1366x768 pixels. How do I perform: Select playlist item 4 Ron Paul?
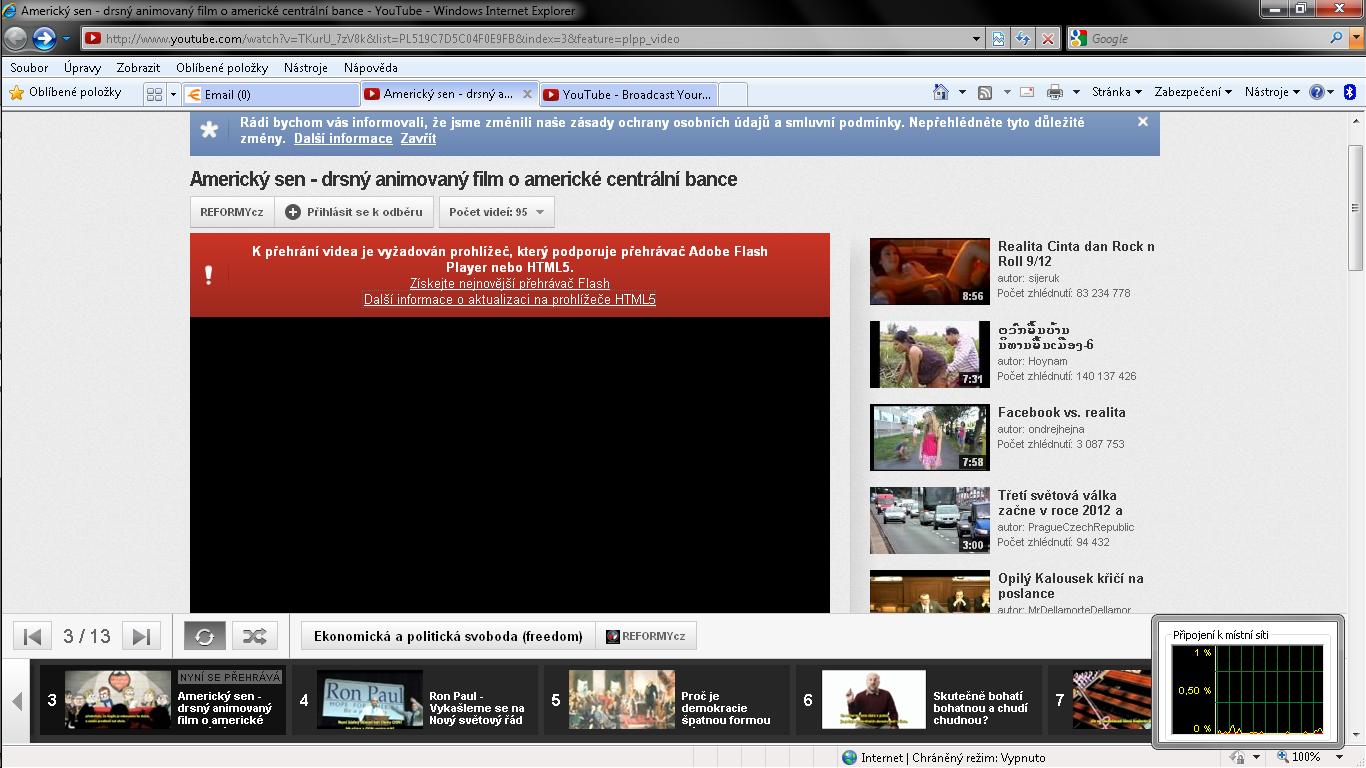point(415,700)
